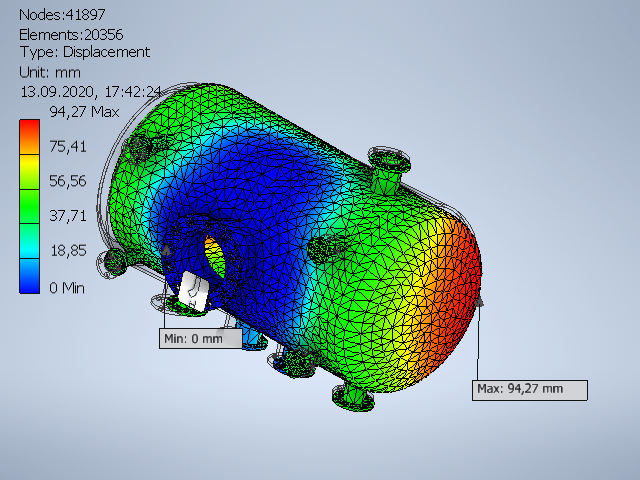The image size is (640, 480).
Task: Click the '18,85' legend value
Action: (x=68, y=251)
